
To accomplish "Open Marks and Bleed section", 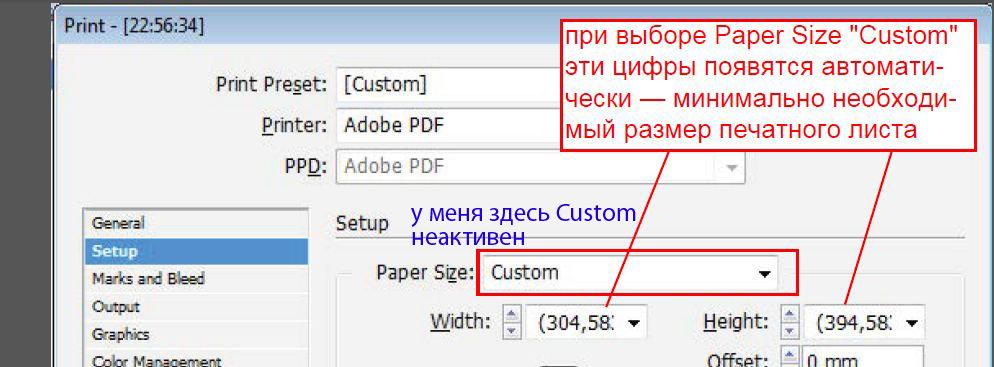I will (197, 278).
